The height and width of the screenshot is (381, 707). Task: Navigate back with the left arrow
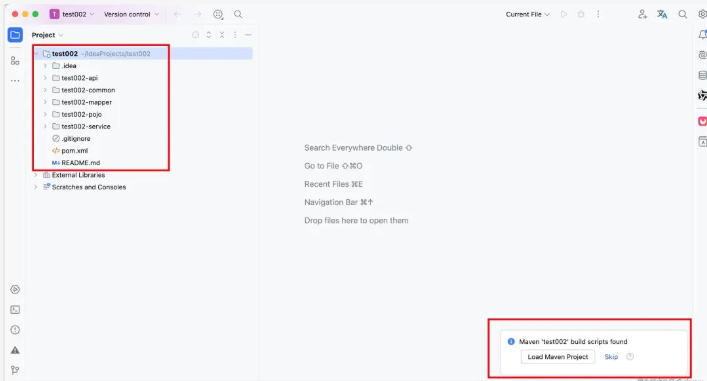point(177,14)
